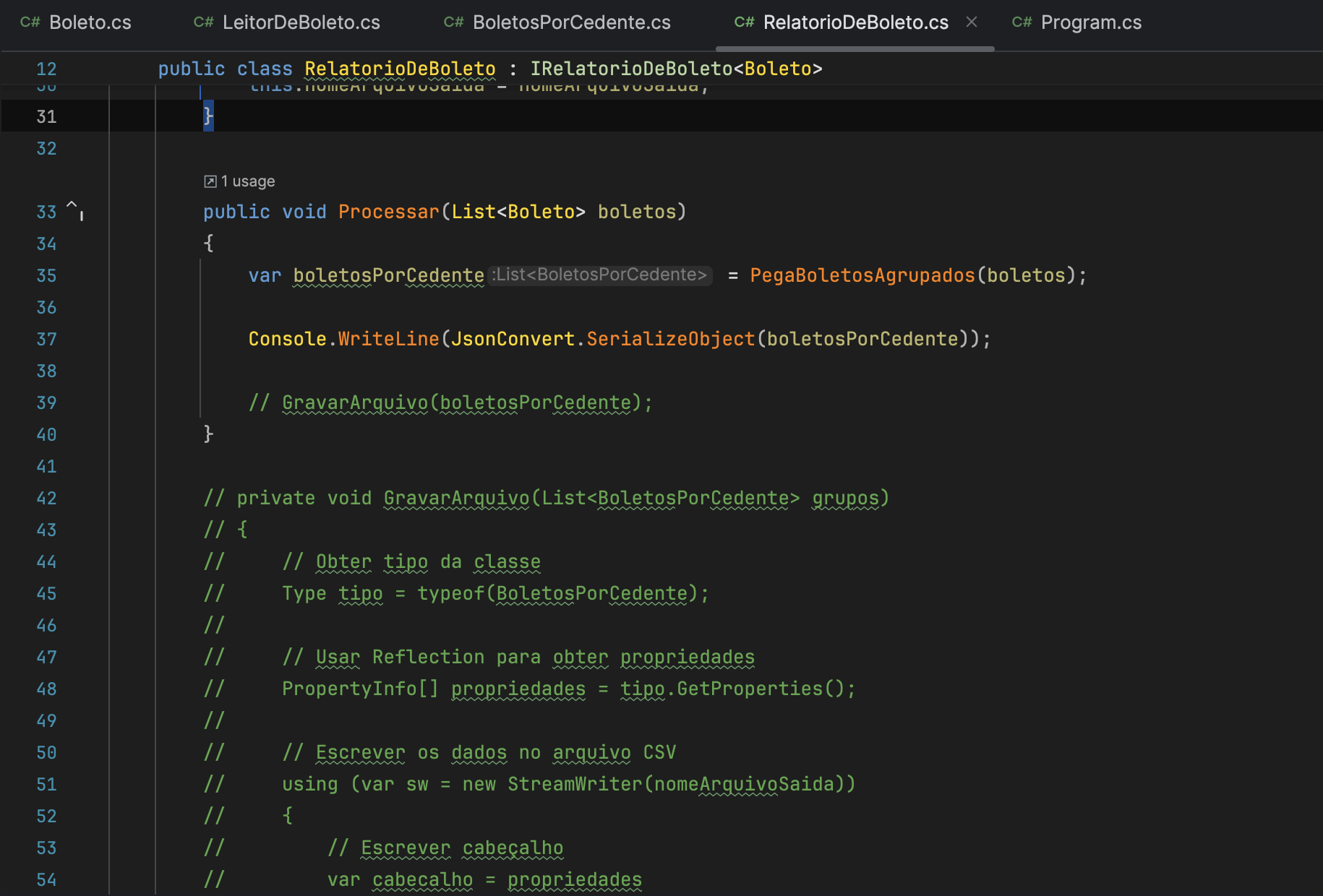
Task: Click the List<BoletosPorCedente> inlay type hint
Action: point(600,275)
